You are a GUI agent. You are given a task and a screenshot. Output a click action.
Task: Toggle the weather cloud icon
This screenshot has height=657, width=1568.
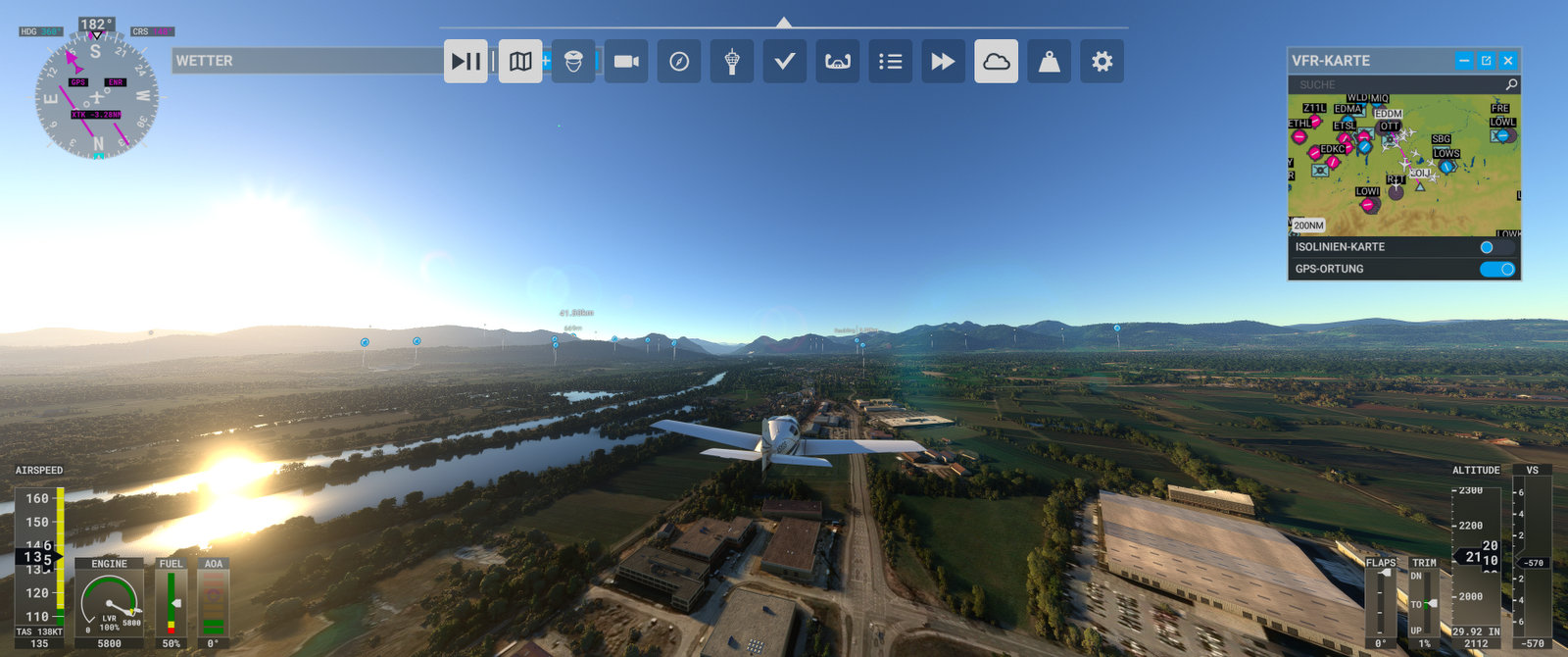[x=997, y=62]
